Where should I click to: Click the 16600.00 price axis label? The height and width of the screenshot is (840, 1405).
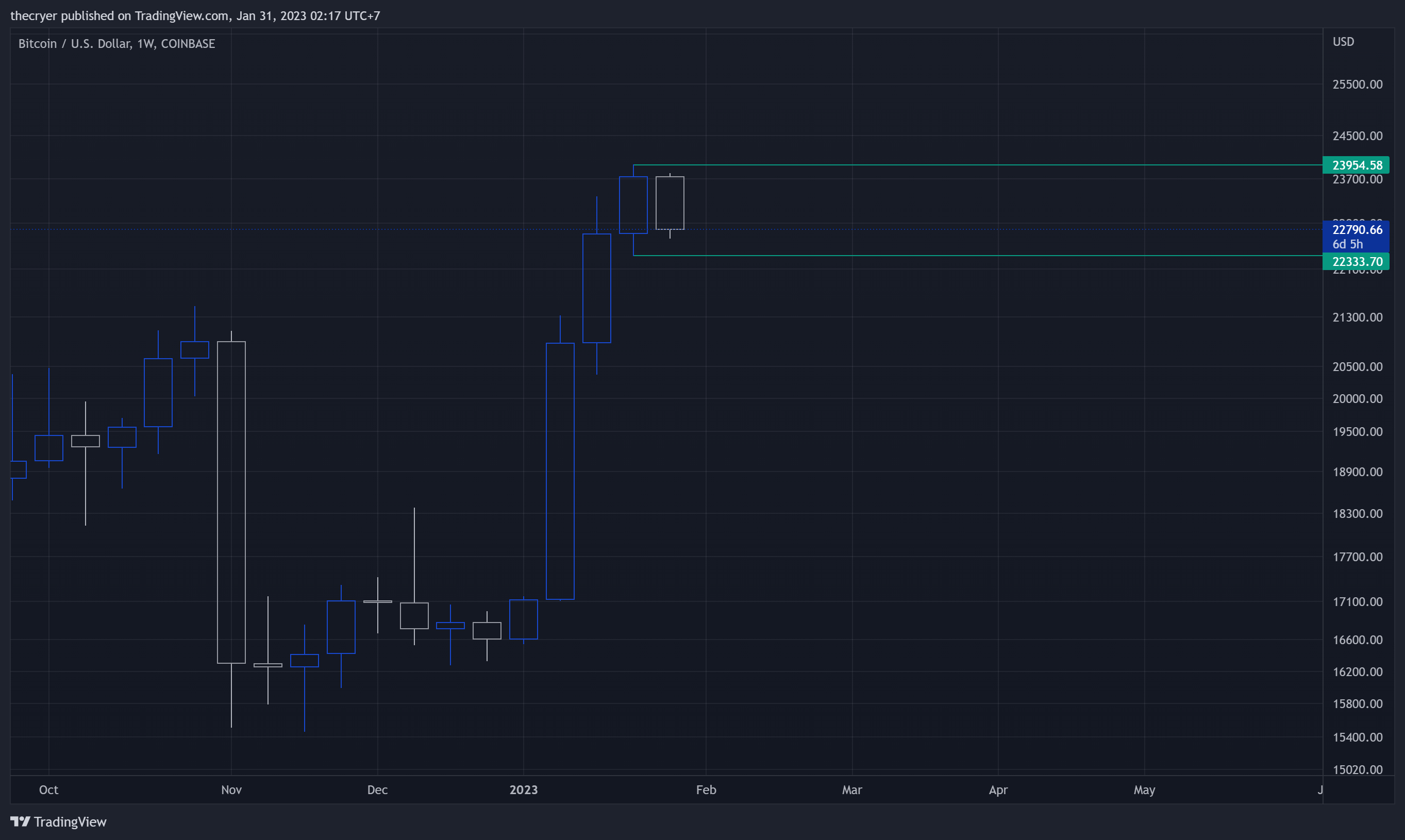coord(1358,640)
